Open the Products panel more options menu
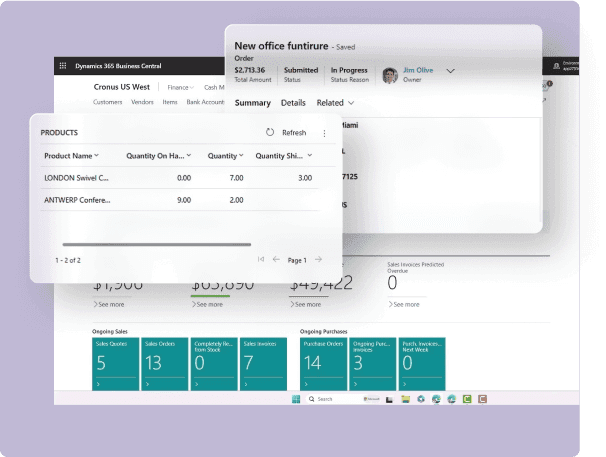This screenshot has width=606, height=457. pyautogui.click(x=324, y=133)
